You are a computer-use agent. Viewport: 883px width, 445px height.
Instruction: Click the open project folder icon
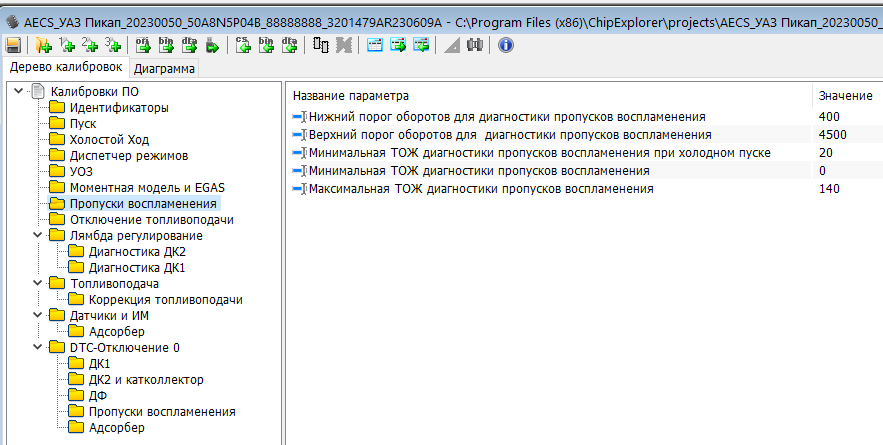(x=43, y=45)
